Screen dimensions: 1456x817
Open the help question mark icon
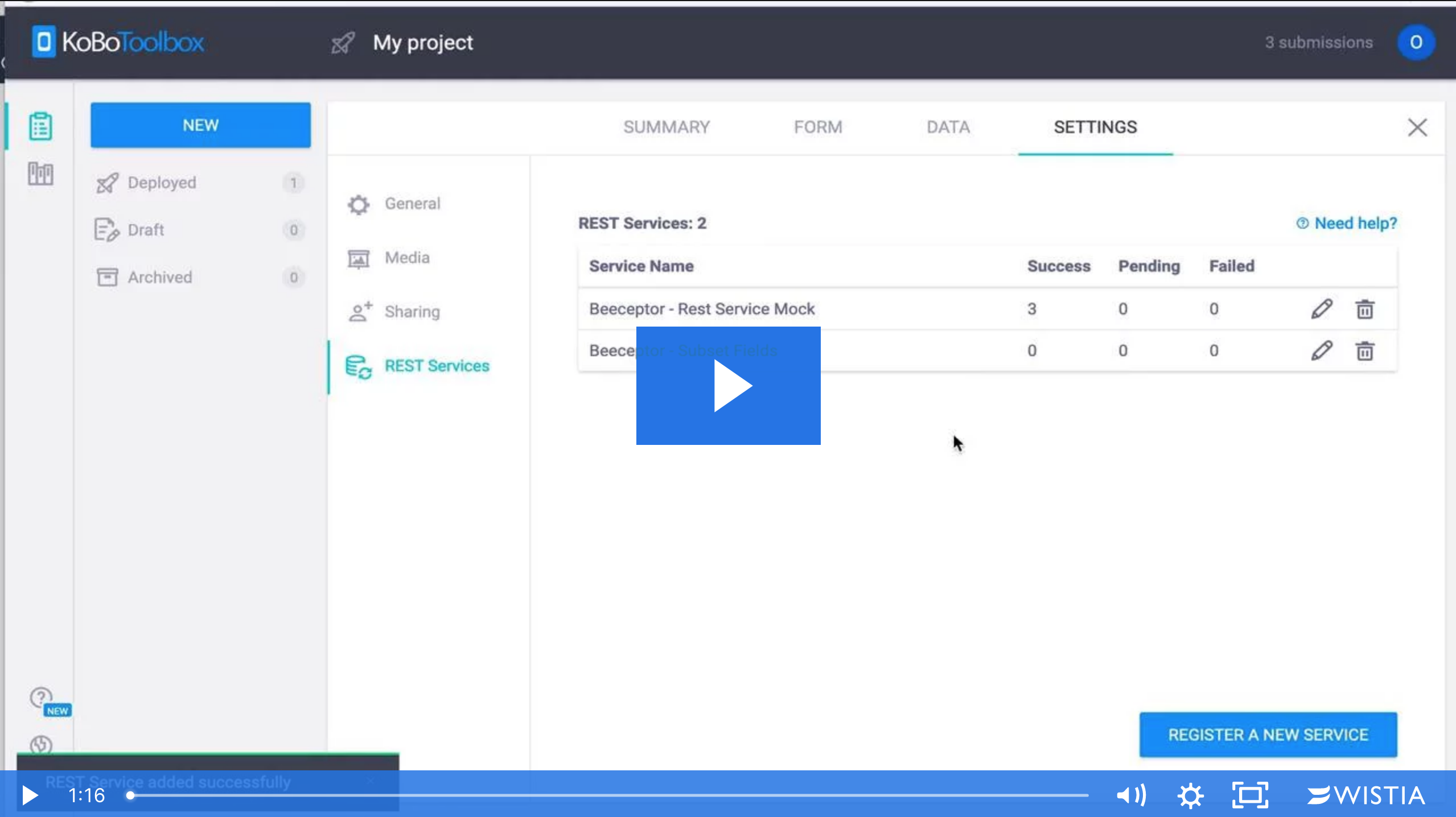[41, 697]
